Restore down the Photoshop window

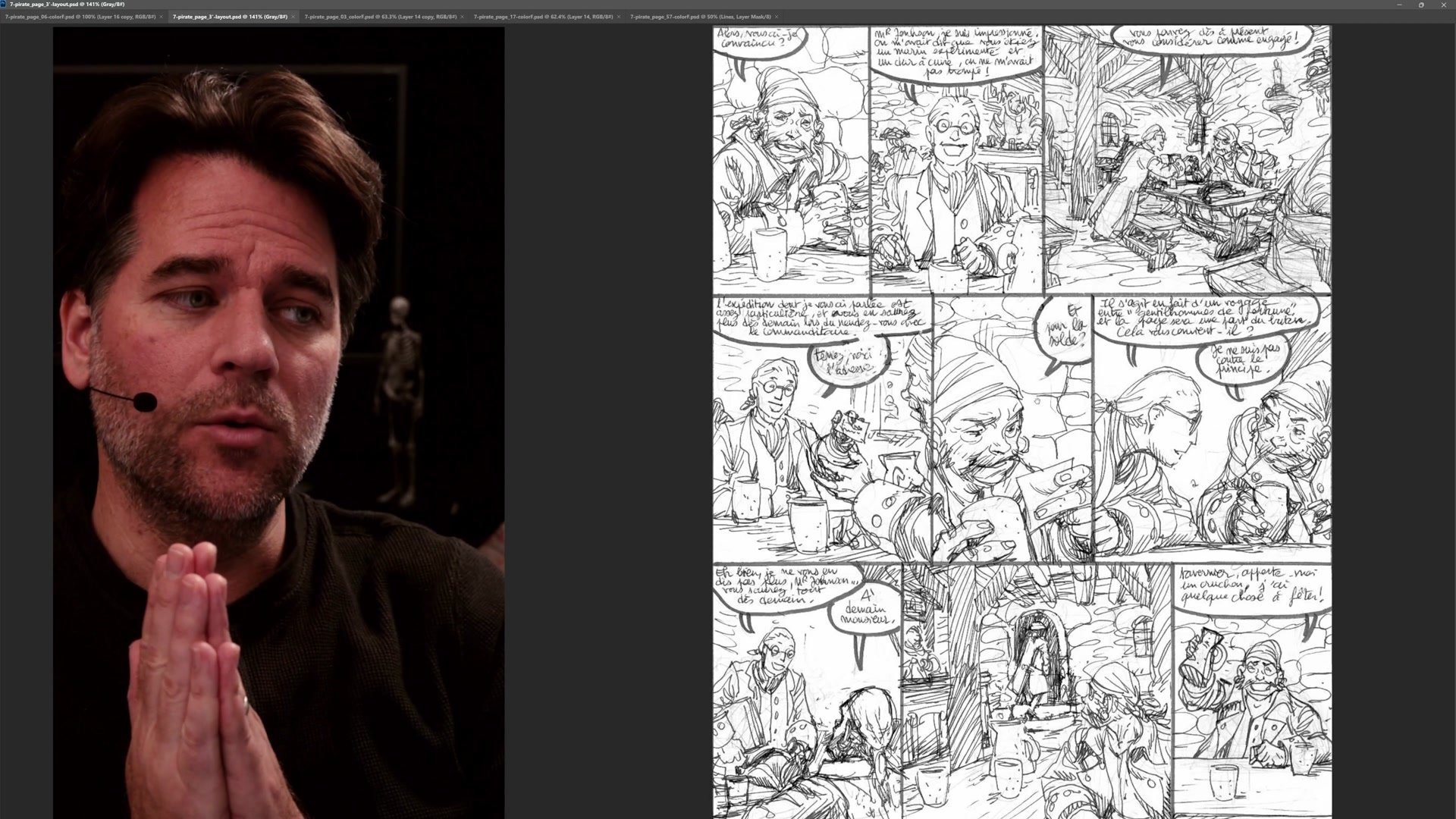(x=1421, y=5)
